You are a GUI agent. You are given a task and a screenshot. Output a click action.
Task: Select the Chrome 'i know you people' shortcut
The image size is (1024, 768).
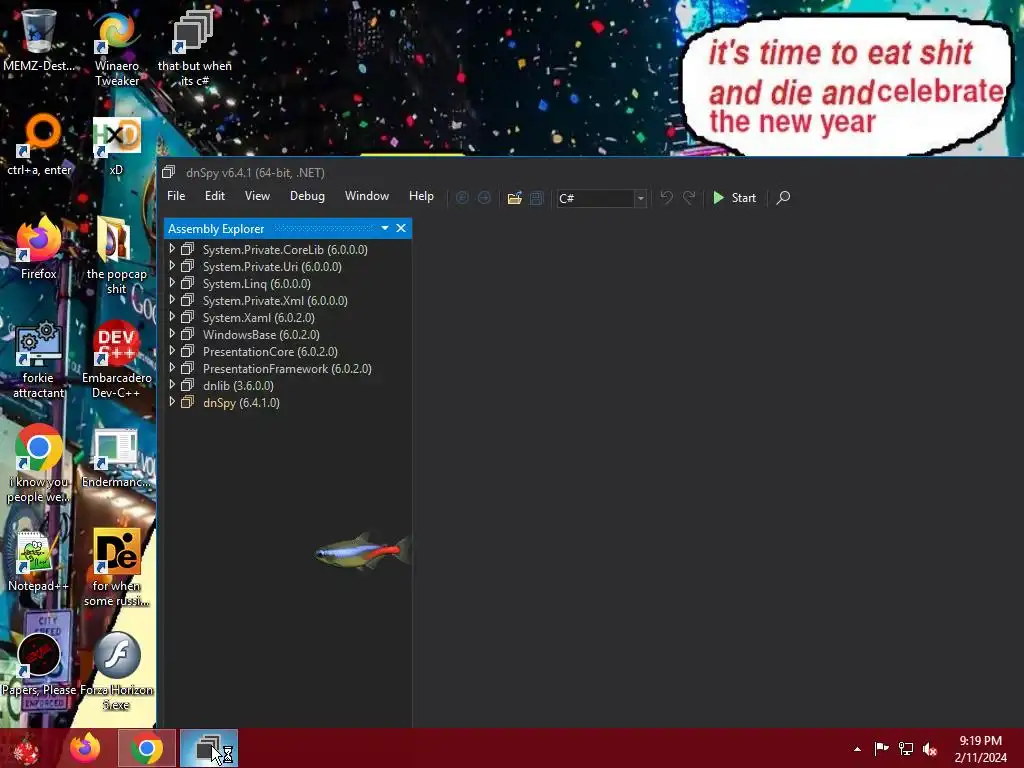(39, 463)
